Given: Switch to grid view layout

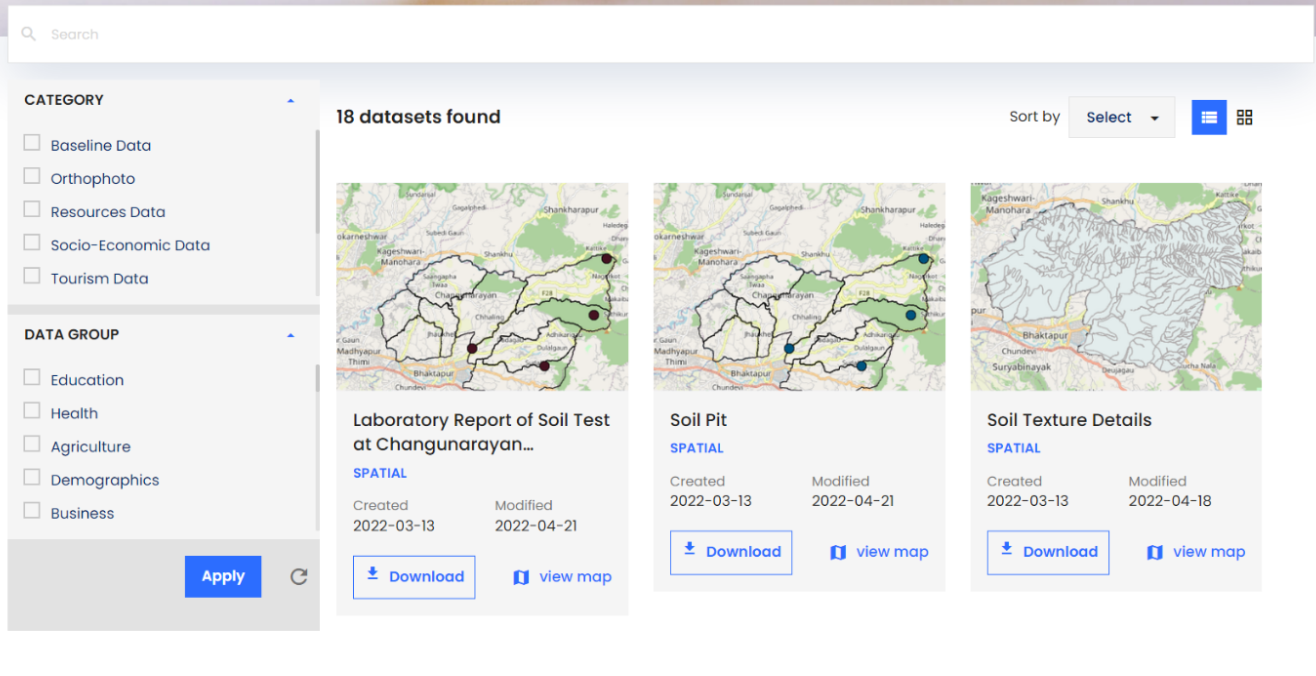Looking at the screenshot, I should [1244, 117].
